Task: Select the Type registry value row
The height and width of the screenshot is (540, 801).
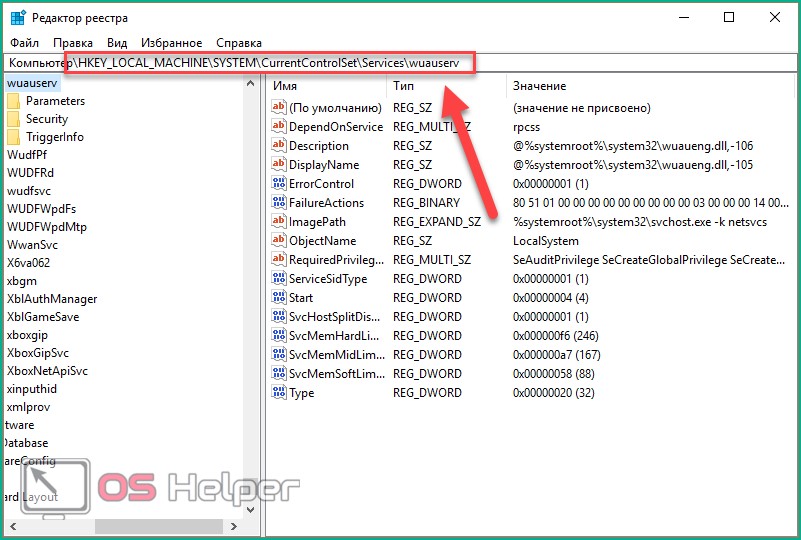Action: (x=301, y=393)
